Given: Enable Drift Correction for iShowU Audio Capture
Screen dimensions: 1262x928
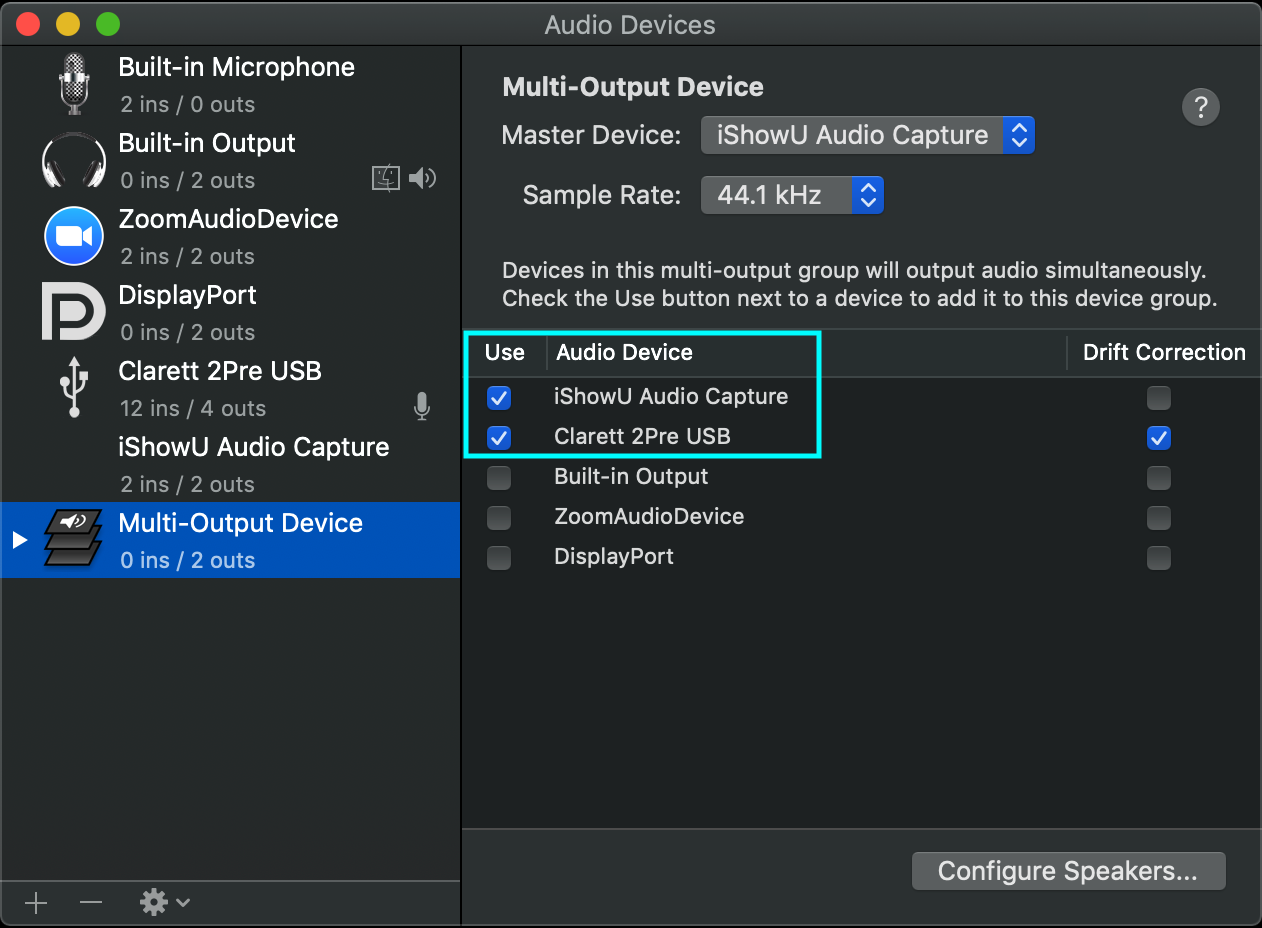Looking at the screenshot, I should coord(1159,398).
